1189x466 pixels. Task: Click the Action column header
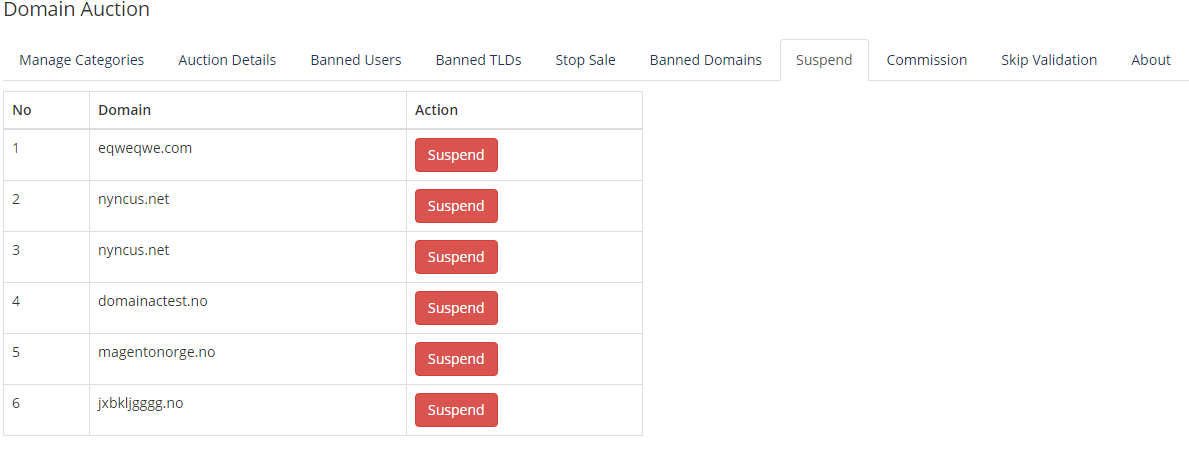coord(436,110)
